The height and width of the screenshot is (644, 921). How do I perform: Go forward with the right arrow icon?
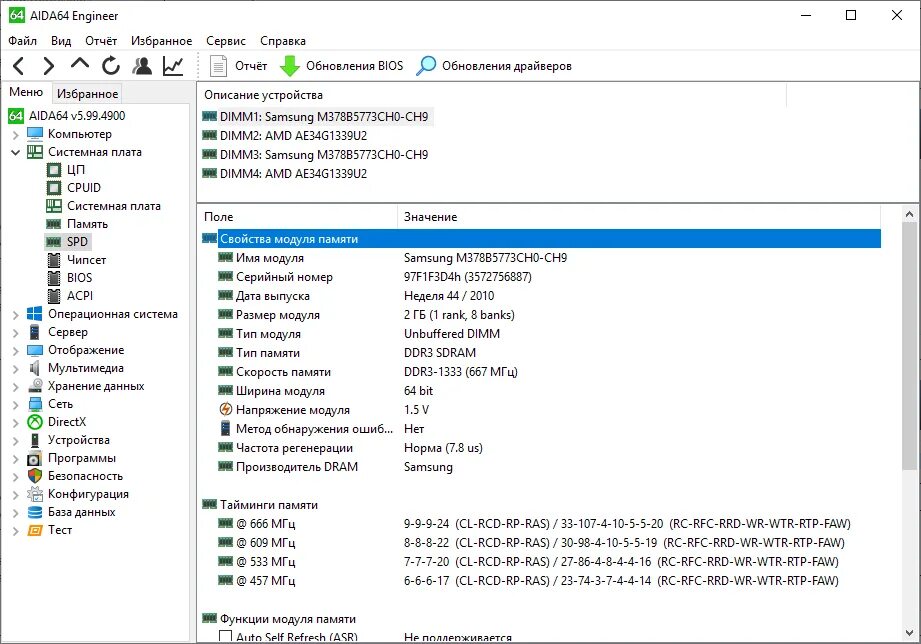point(49,66)
